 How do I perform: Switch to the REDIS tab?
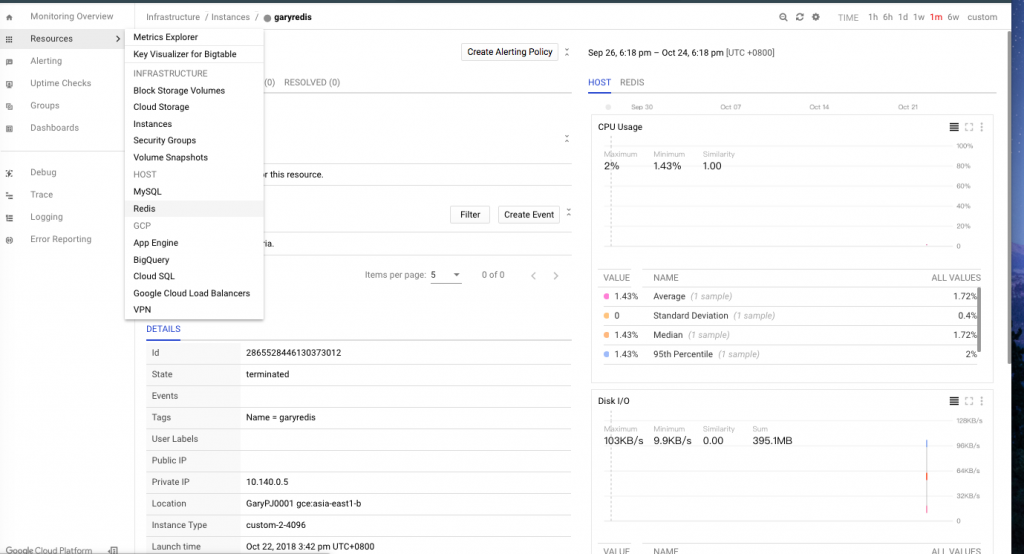click(632, 82)
